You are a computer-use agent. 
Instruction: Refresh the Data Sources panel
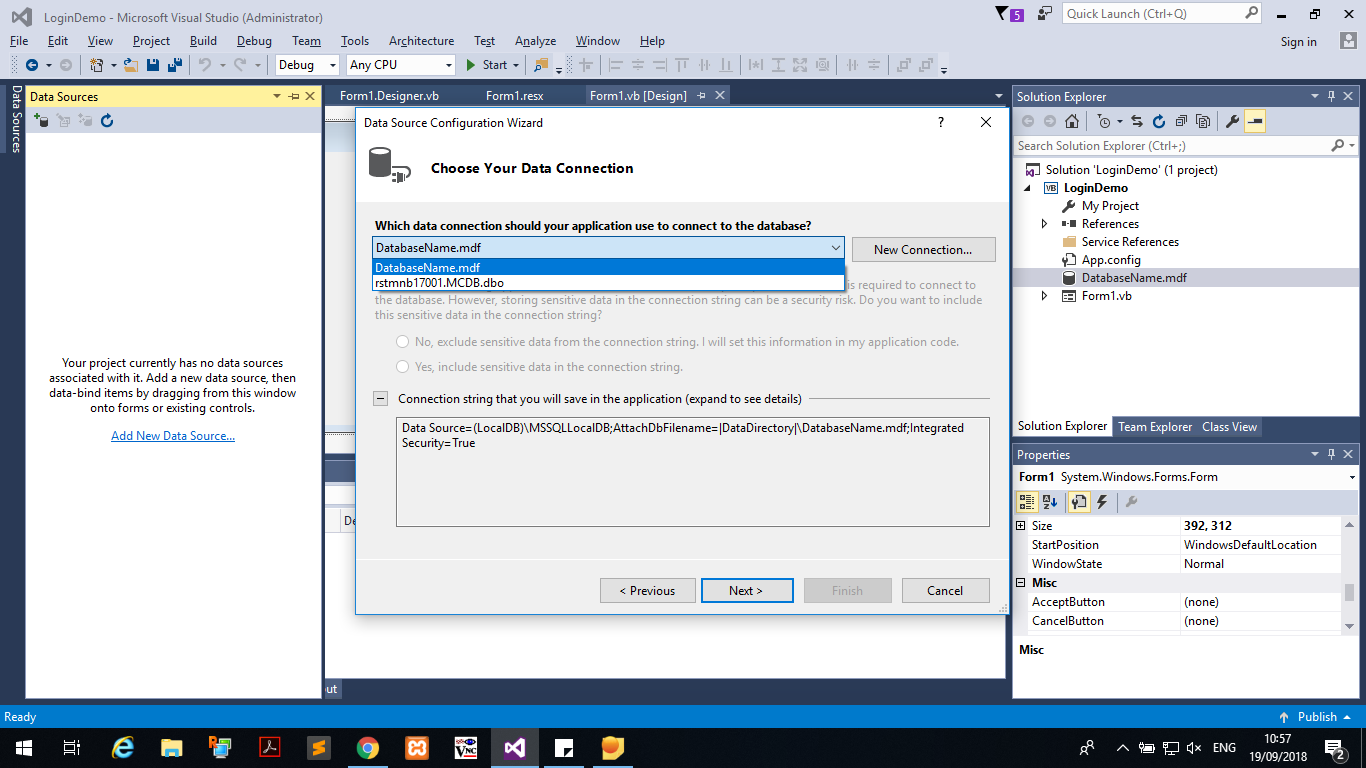107,120
